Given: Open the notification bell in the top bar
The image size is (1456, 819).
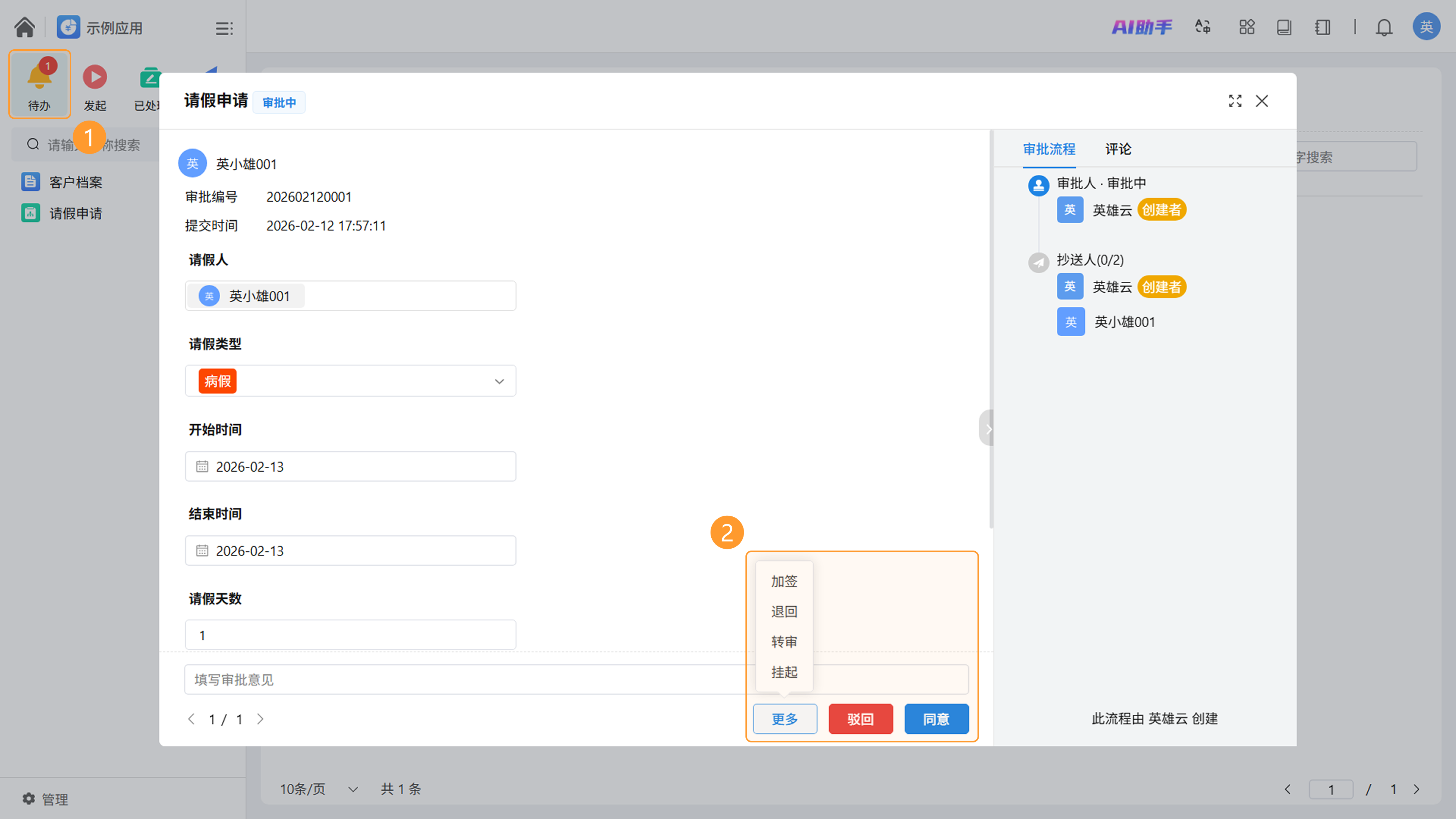Looking at the screenshot, I should [x=1384, y=27].
